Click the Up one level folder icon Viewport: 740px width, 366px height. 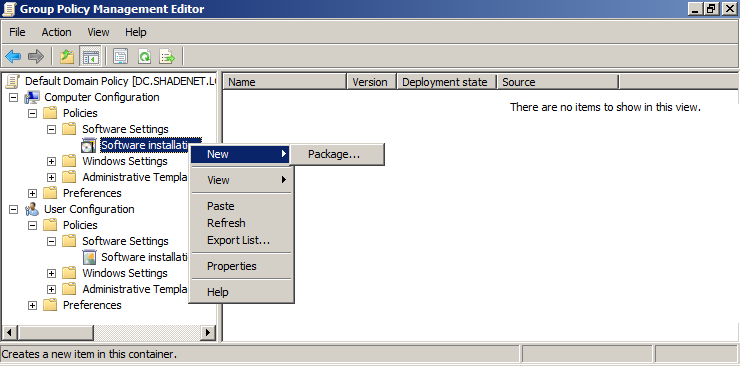point(67,57)
